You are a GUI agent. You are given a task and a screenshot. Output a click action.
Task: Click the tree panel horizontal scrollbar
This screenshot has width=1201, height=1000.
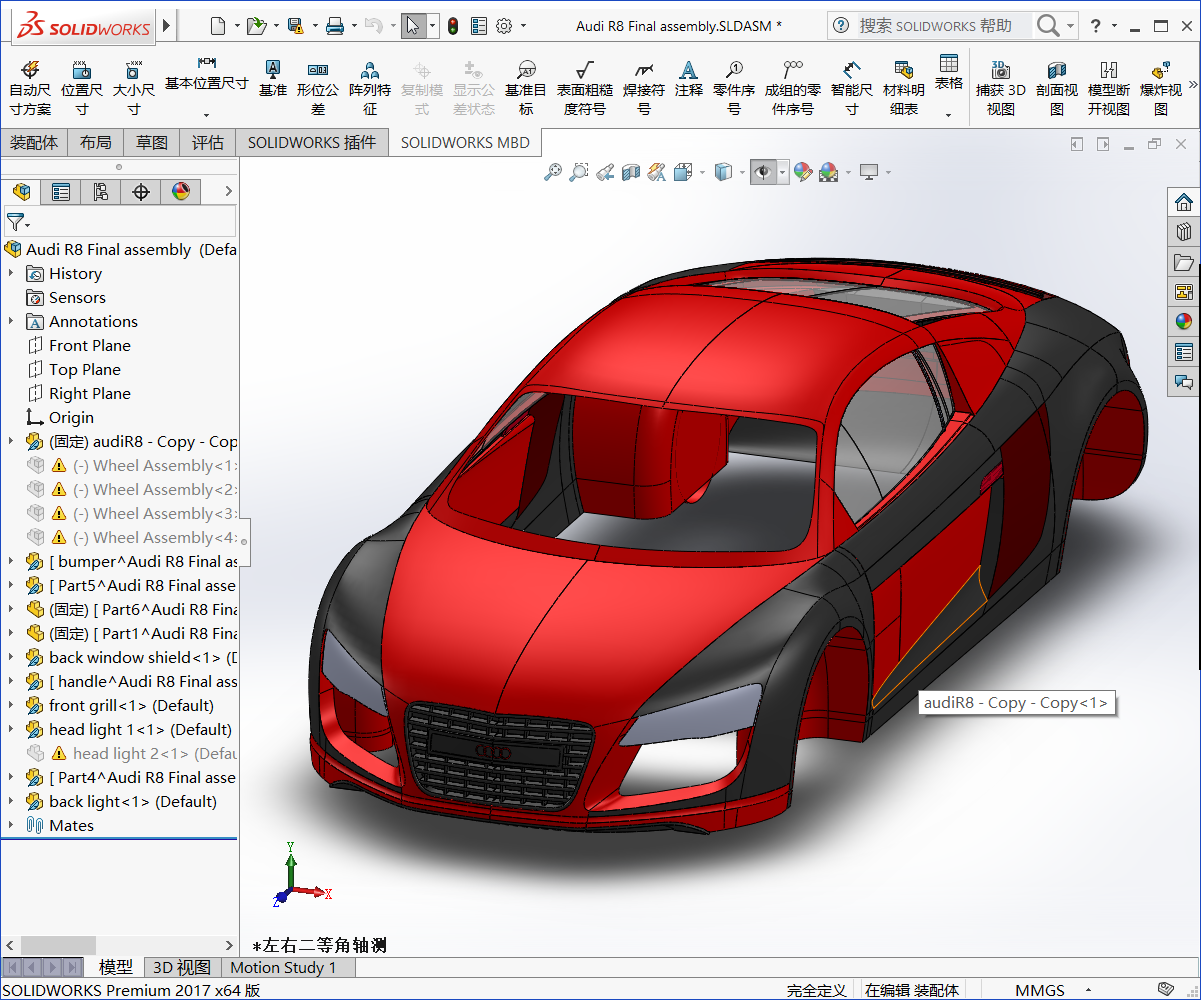tap(60, 945)
